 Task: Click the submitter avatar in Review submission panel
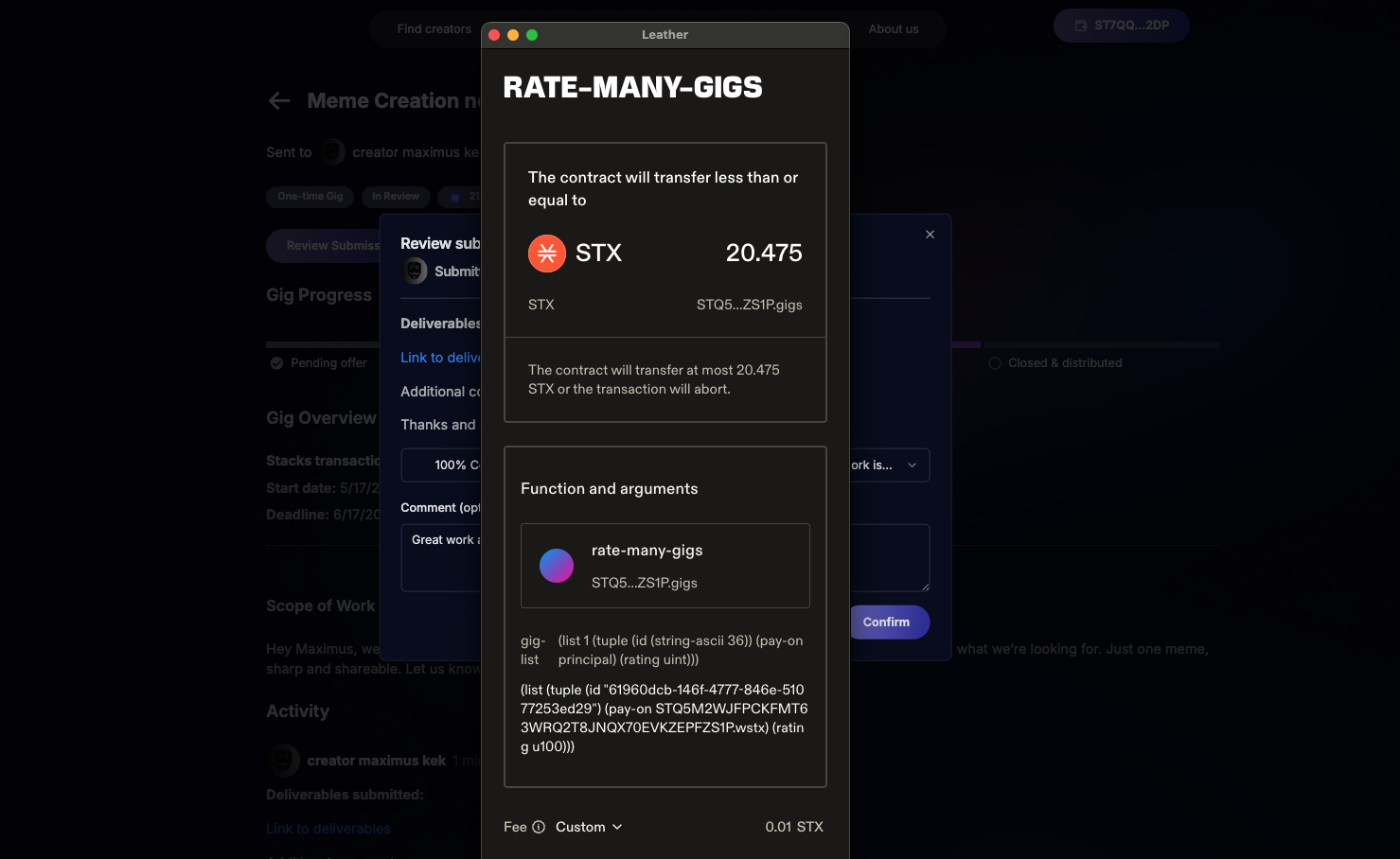(x=415, y=272)
